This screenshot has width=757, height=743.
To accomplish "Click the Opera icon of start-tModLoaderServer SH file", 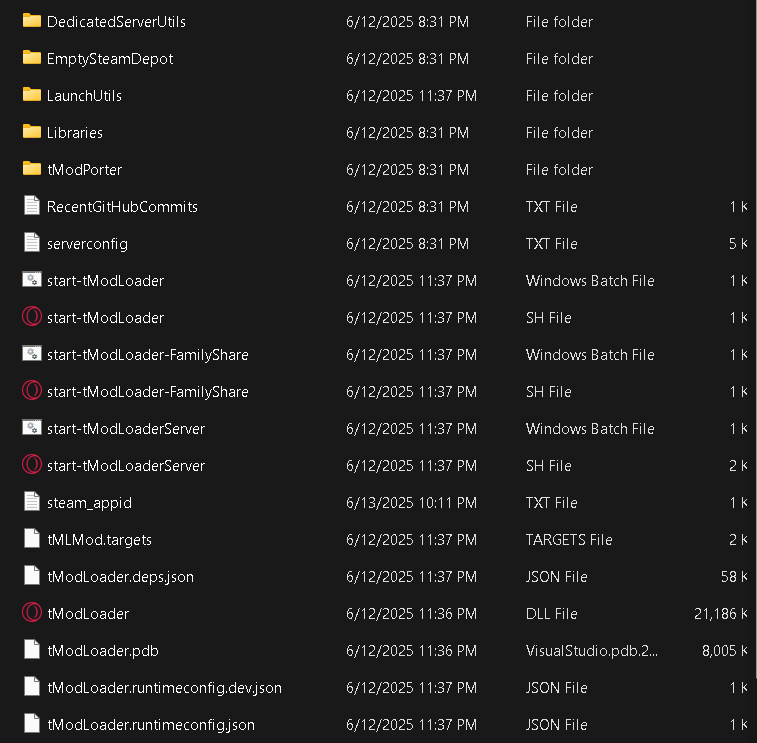I will [x=32, y=465].
